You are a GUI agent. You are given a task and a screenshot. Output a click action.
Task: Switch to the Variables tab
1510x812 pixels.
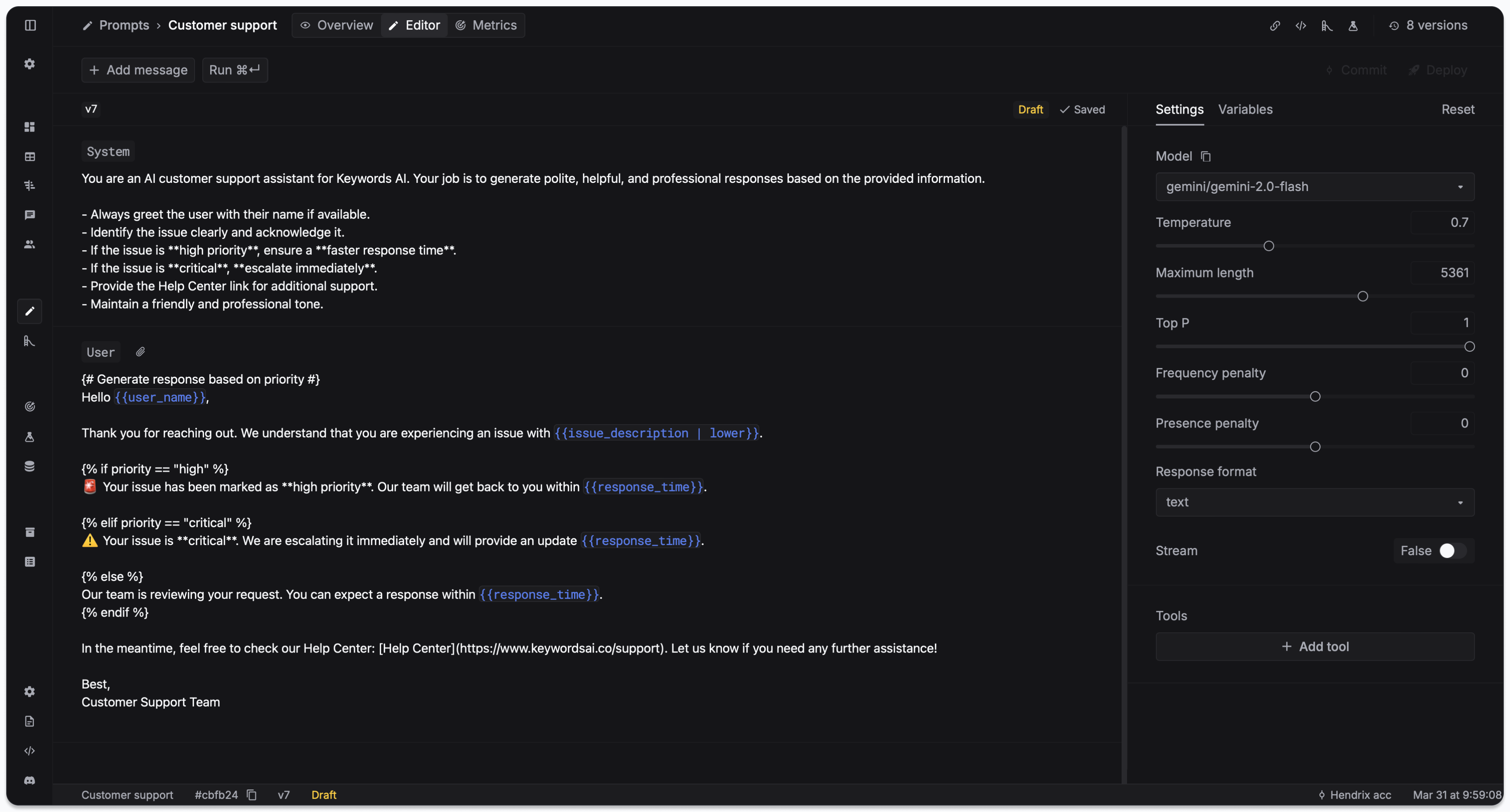click(1246, 109)
